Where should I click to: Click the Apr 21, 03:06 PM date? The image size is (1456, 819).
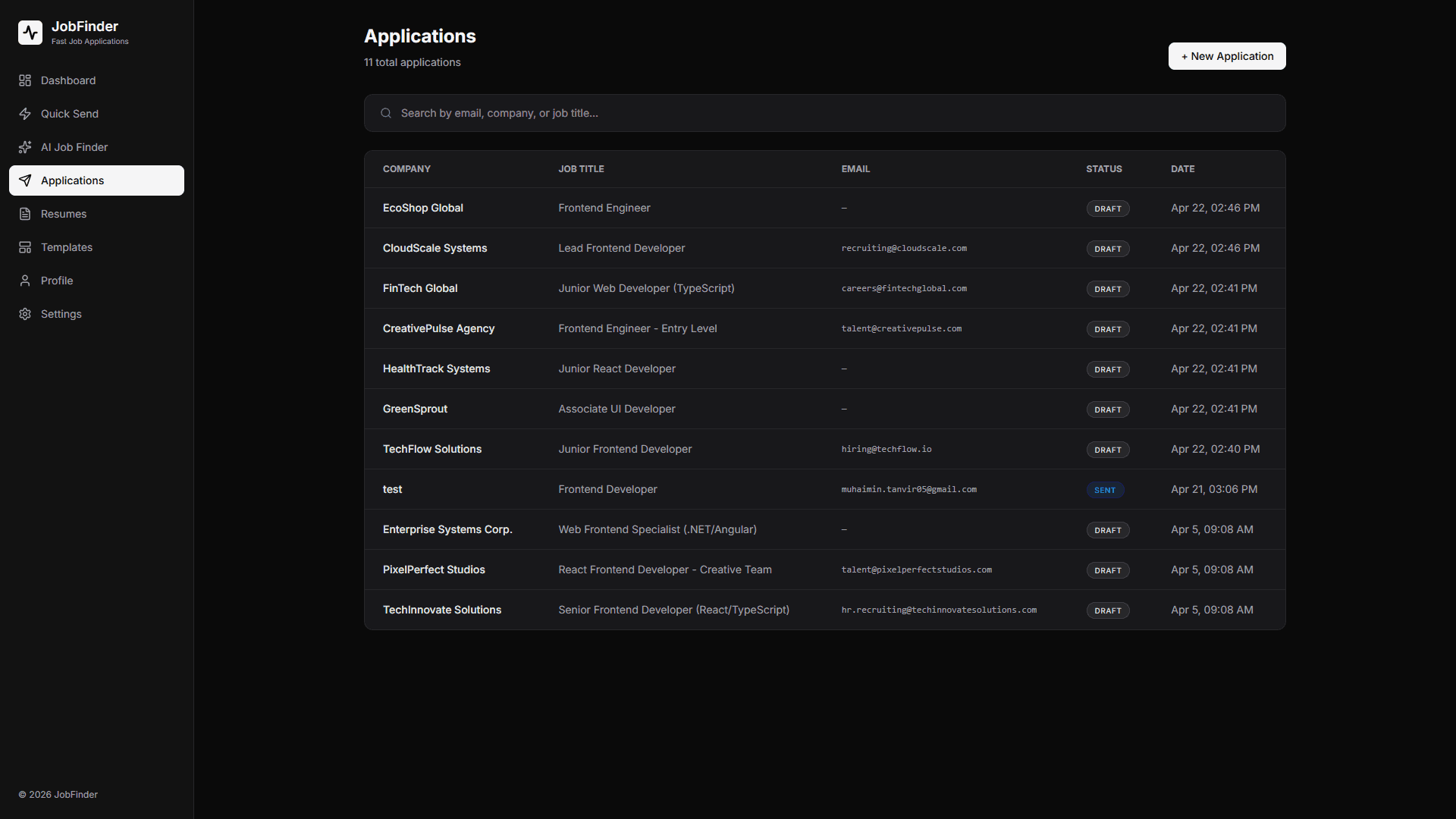point(1214,489)
